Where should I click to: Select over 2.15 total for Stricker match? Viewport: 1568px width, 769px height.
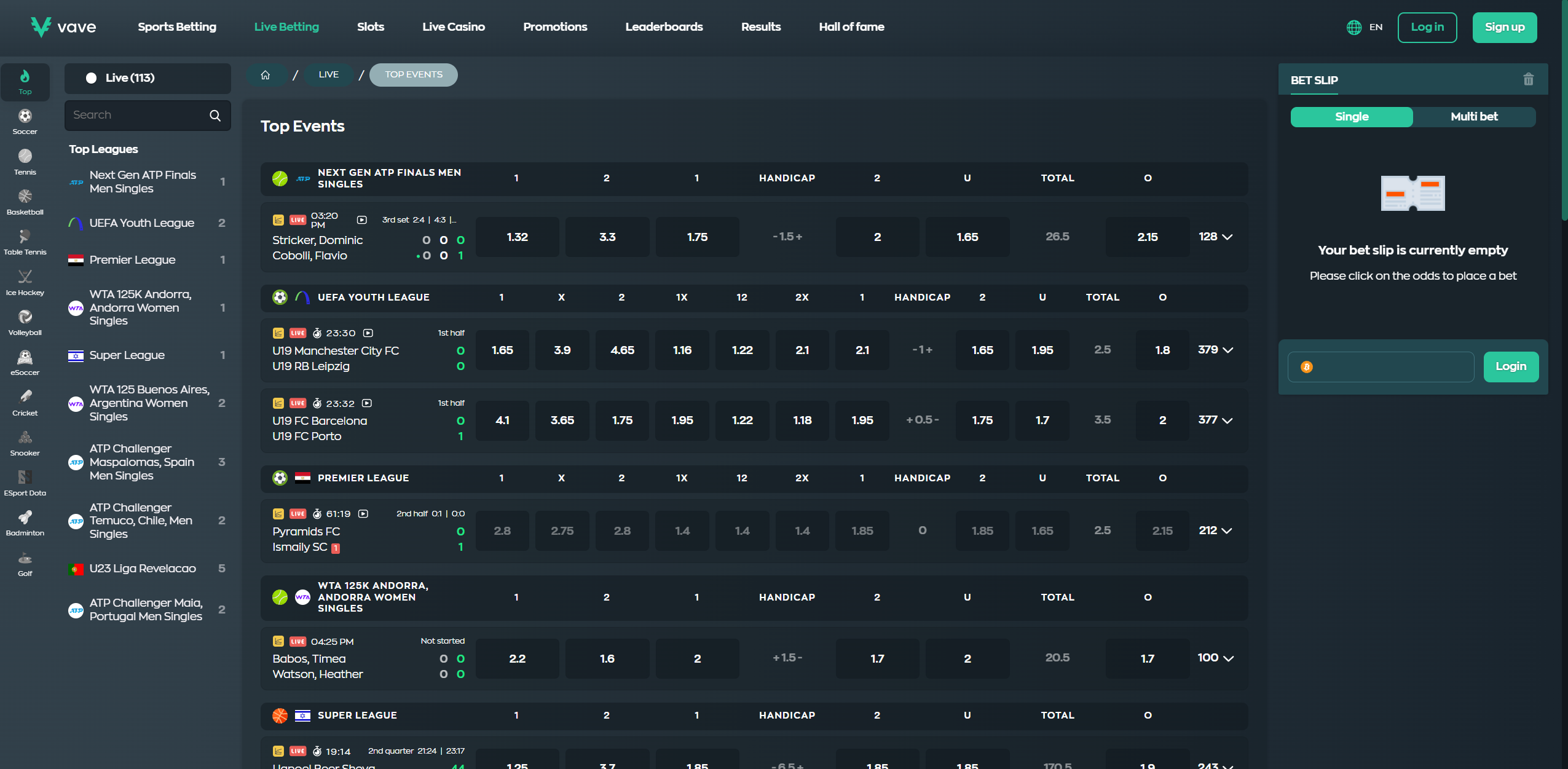click(x=1147, y=237)
